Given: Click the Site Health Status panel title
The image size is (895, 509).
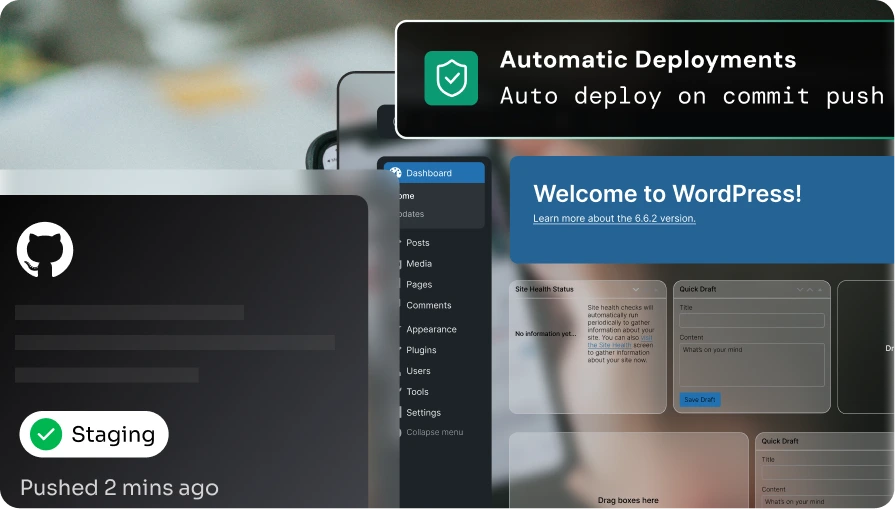Looking at the screenshot, I should click(544, 289).
